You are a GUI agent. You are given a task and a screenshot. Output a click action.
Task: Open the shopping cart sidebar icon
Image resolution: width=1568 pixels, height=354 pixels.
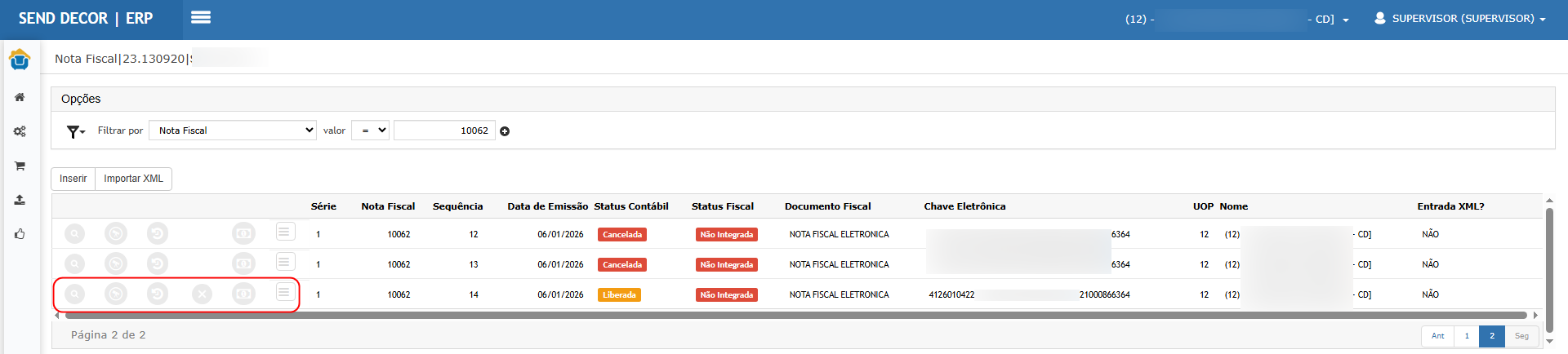click(20, 166)
